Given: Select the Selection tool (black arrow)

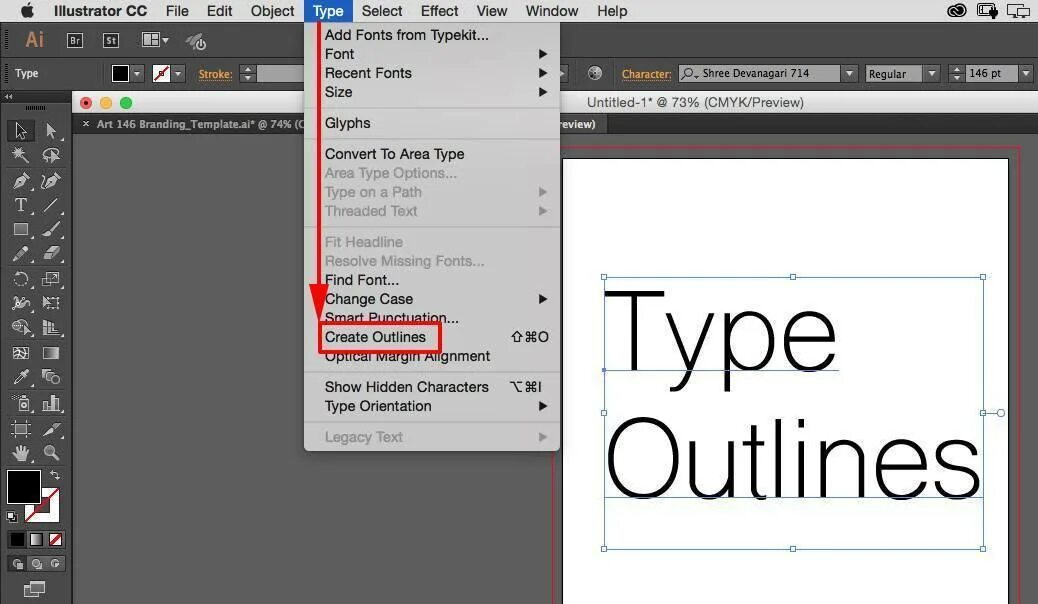Looking at the screenshot, I should click(x=21, y=130).
